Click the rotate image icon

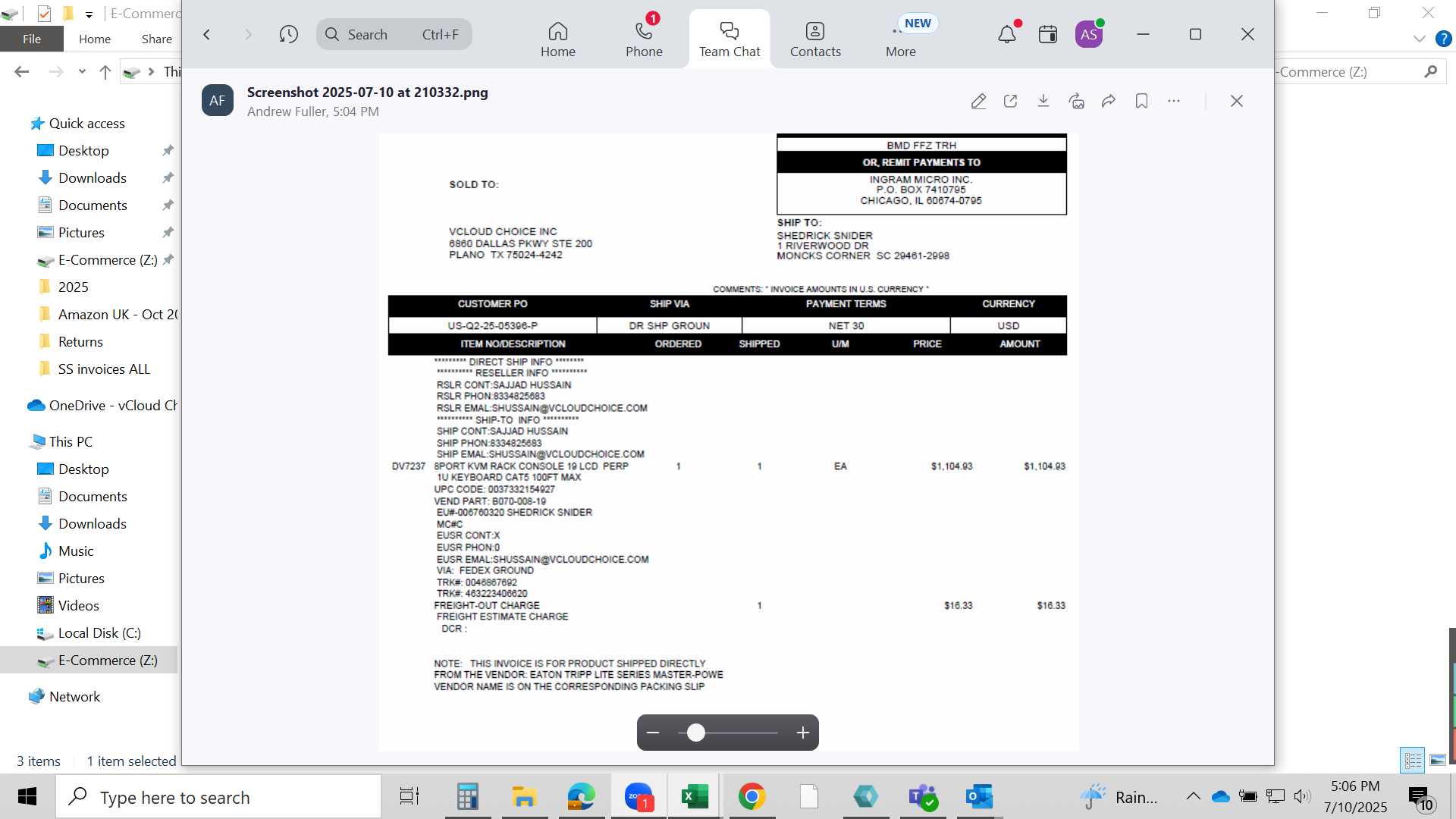click(x=1076, y=101)
